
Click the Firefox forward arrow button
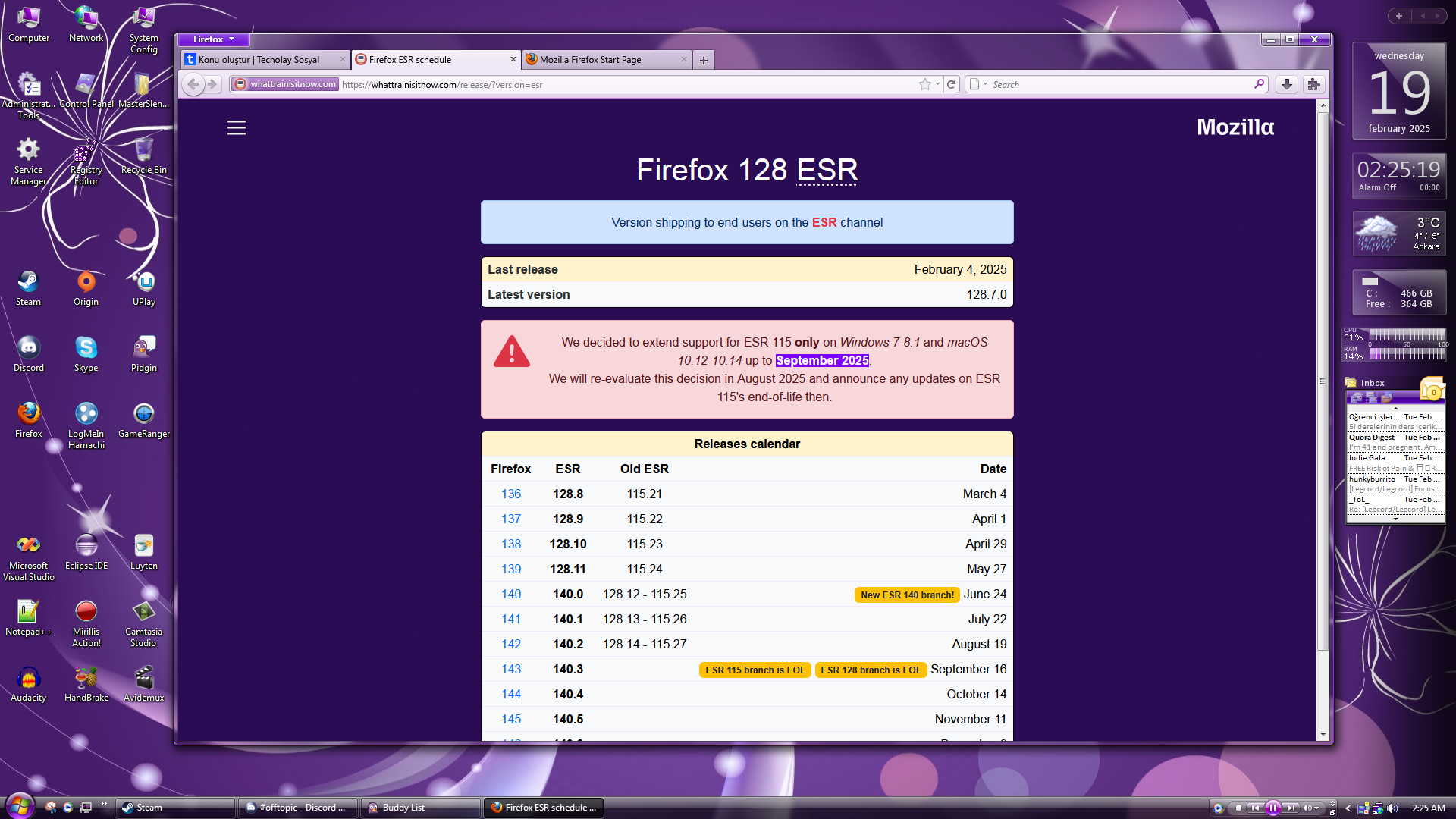point(213,84)
